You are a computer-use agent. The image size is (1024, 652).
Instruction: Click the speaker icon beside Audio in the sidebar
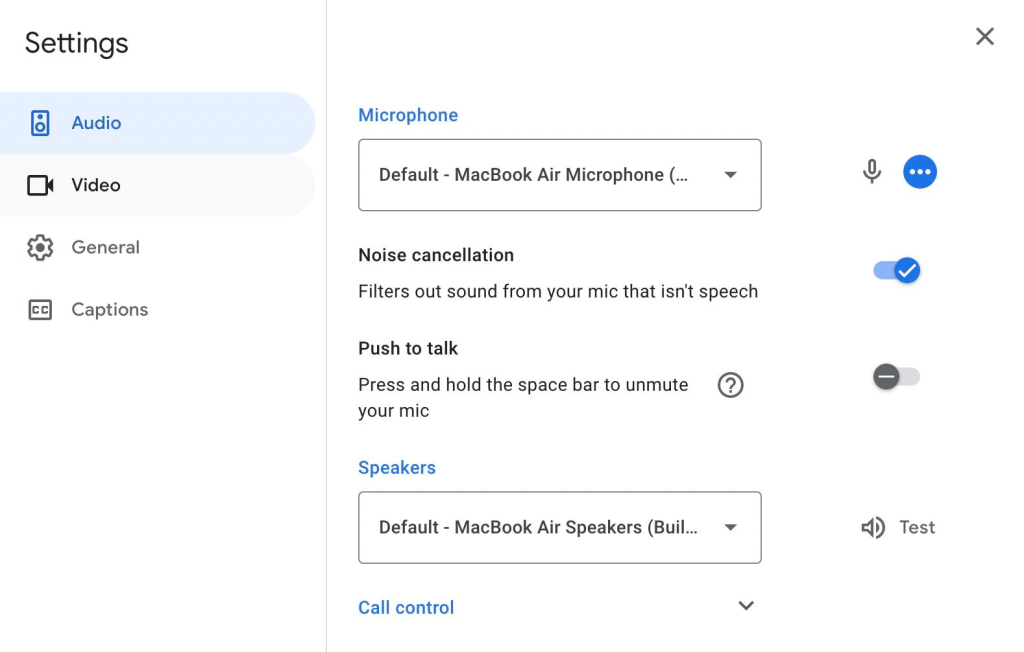[40, 123]
